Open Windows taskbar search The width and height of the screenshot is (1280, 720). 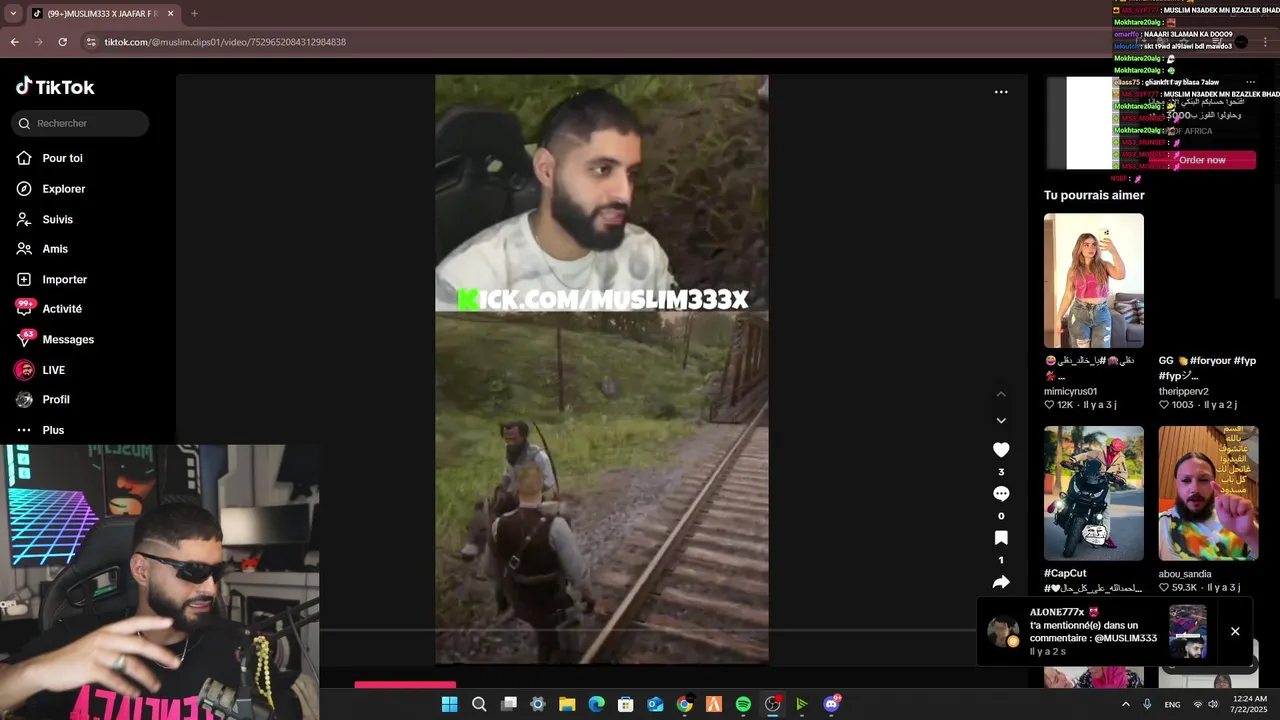coord(479,704)
